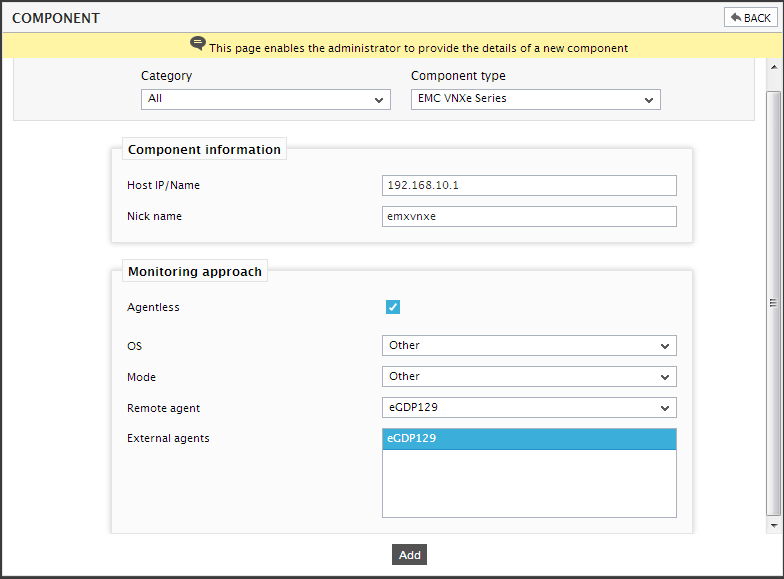Click the OS dropdown chevron arrow
The image size is (784, 579).
coord(664,346)
